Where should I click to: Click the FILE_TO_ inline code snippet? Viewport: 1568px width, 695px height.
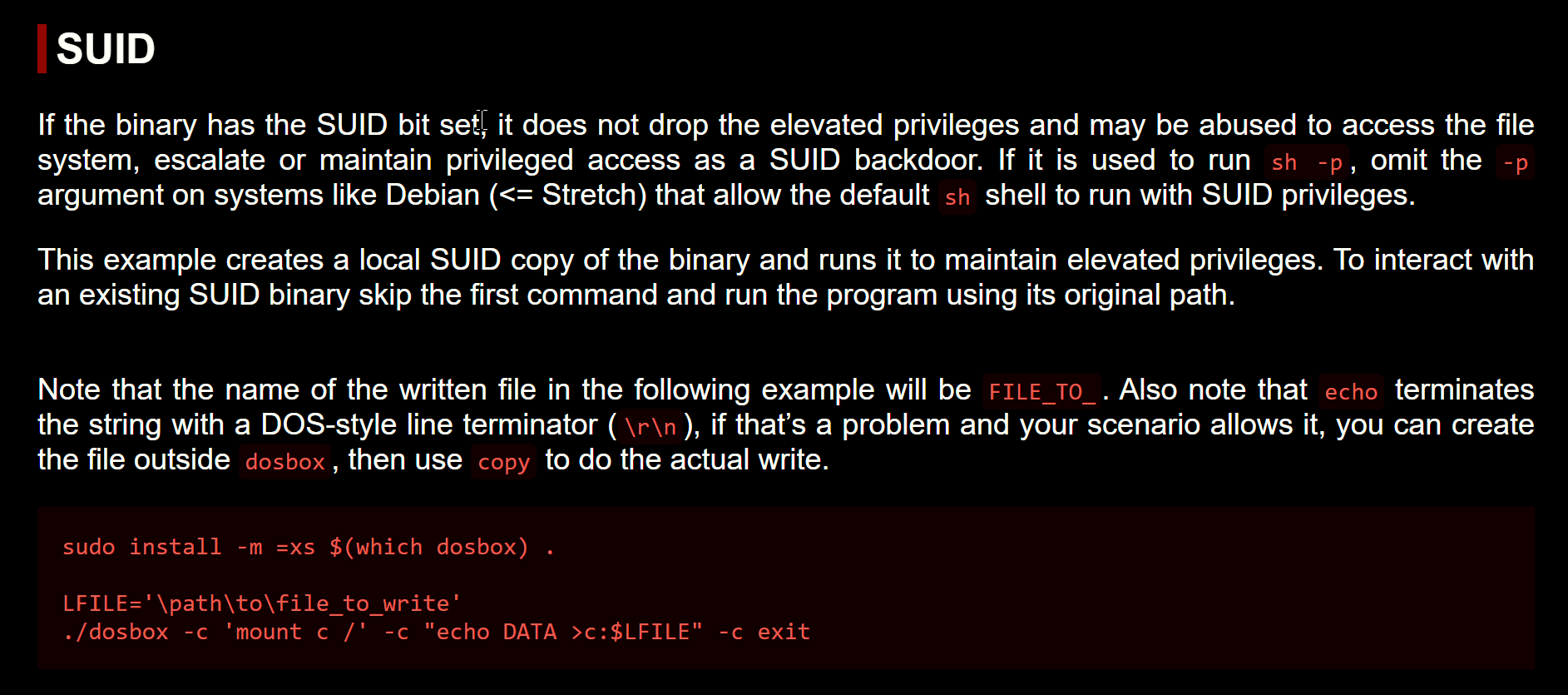(x=1041, y=391)
